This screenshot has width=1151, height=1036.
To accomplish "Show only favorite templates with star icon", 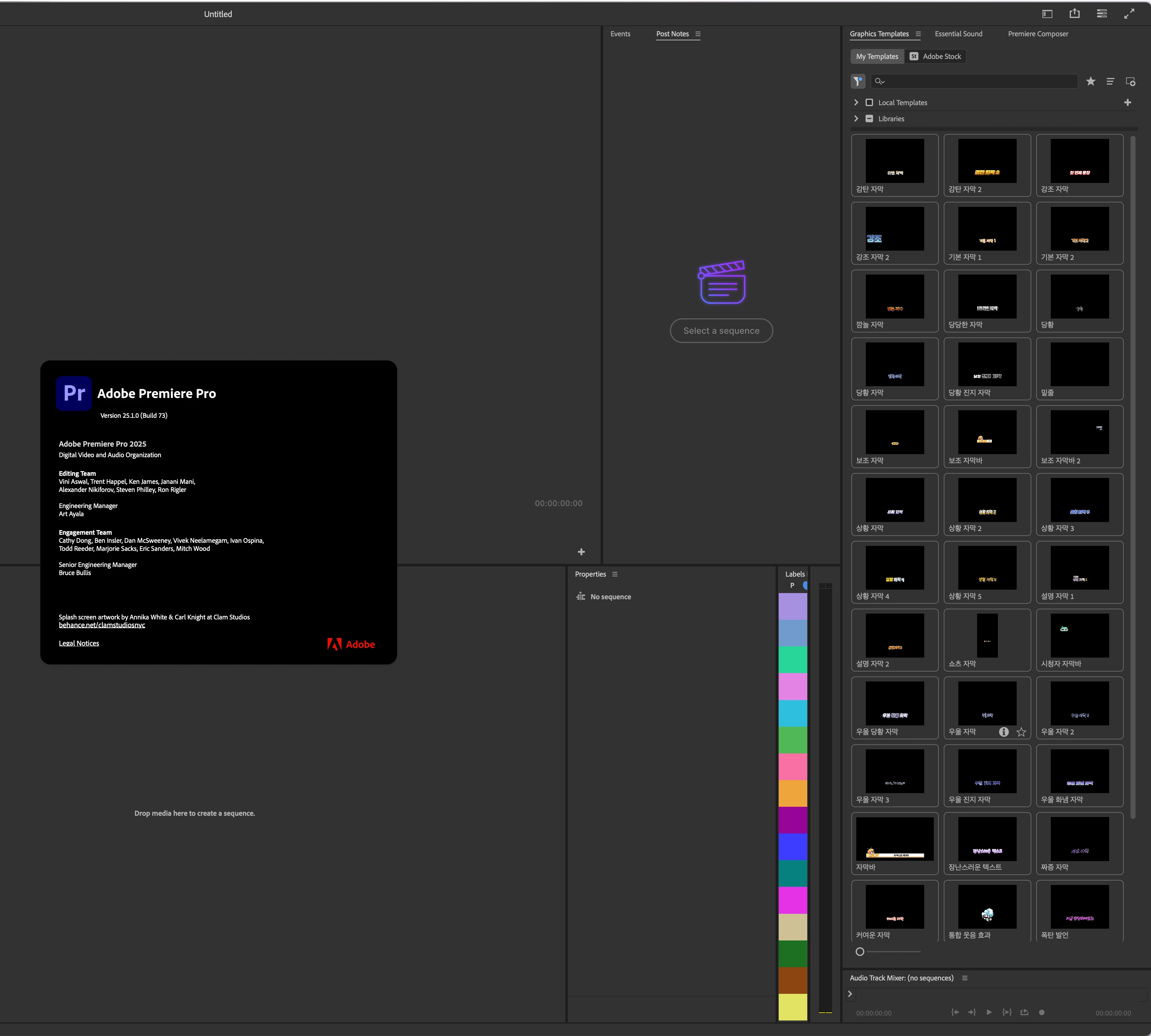I will (x=1090, y=81).
